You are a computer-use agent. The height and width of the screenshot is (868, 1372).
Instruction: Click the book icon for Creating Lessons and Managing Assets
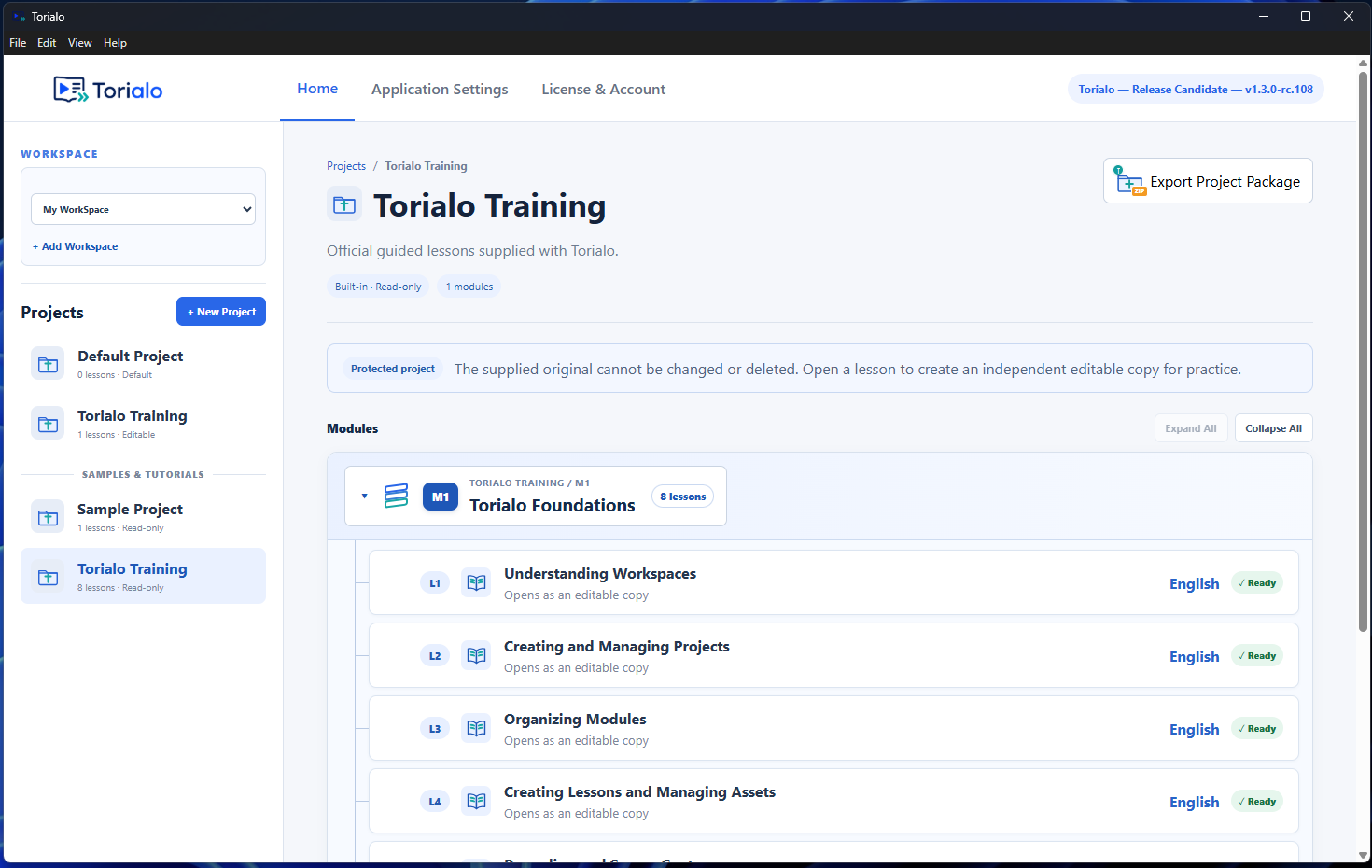(x=476, y=801)
